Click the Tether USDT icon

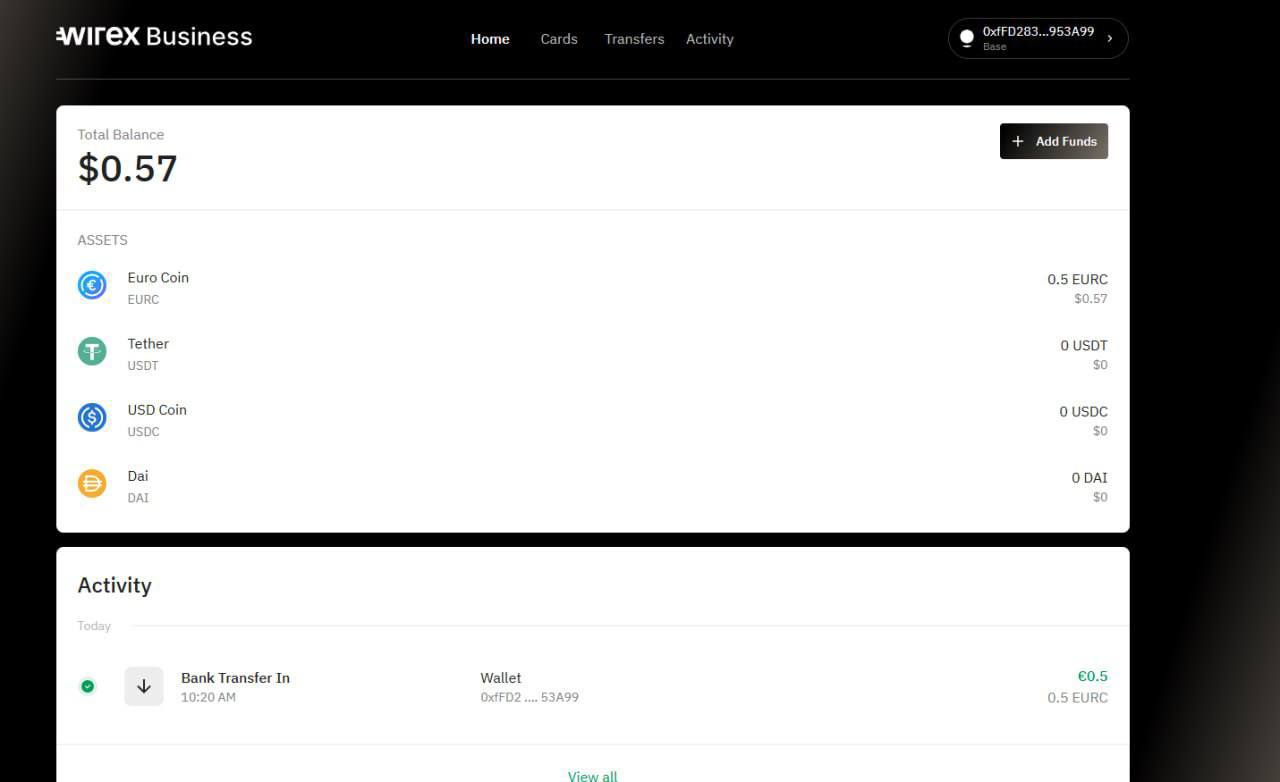(x=92, y=351)
